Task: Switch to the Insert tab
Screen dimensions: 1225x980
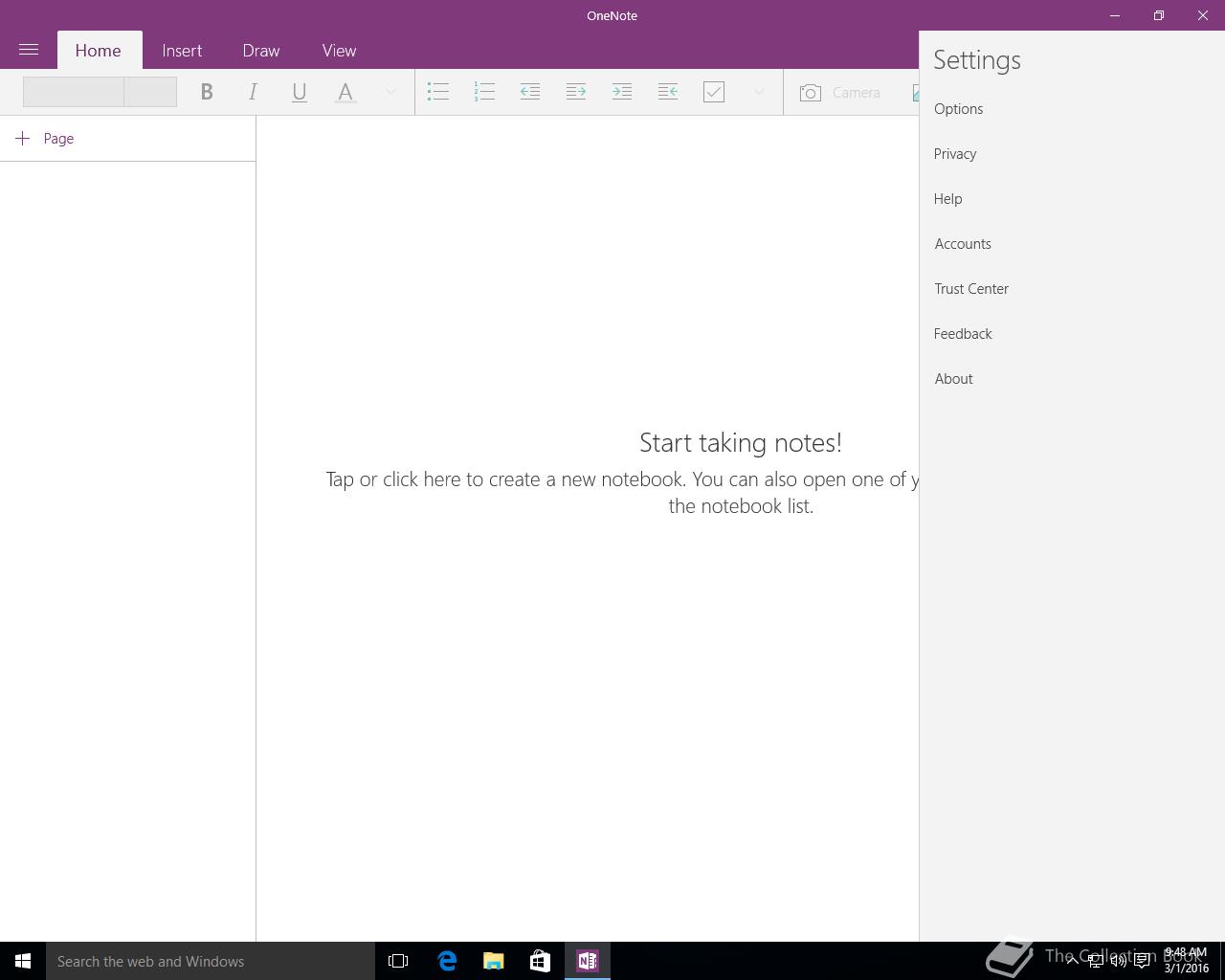Action: pyautogui.click(x=182, y=51)
